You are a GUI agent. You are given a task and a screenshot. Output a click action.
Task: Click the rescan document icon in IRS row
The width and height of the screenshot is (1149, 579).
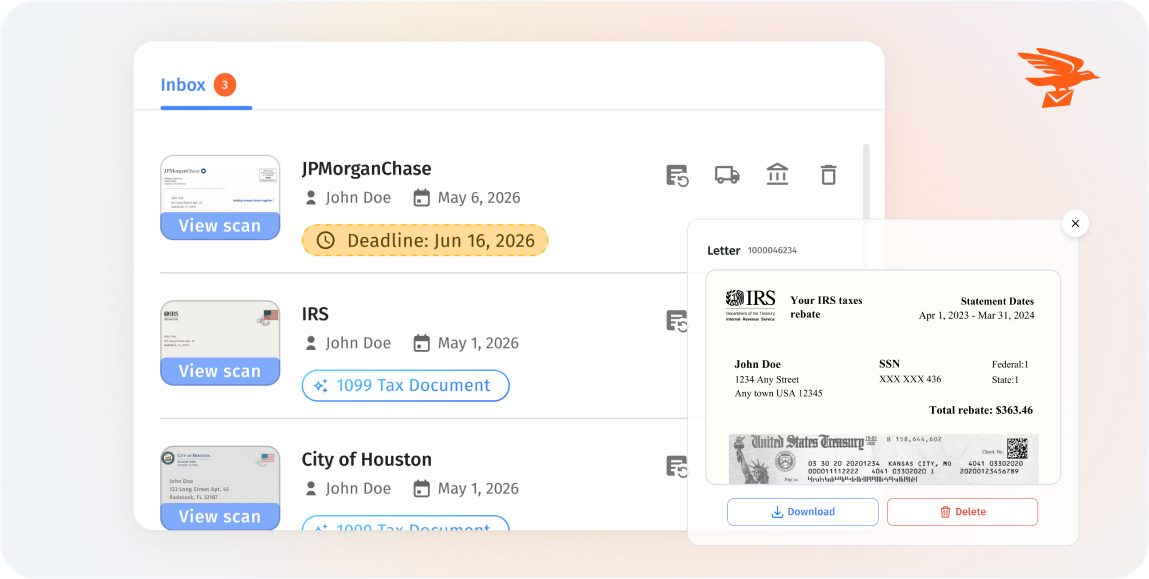[x=677, y=321]
